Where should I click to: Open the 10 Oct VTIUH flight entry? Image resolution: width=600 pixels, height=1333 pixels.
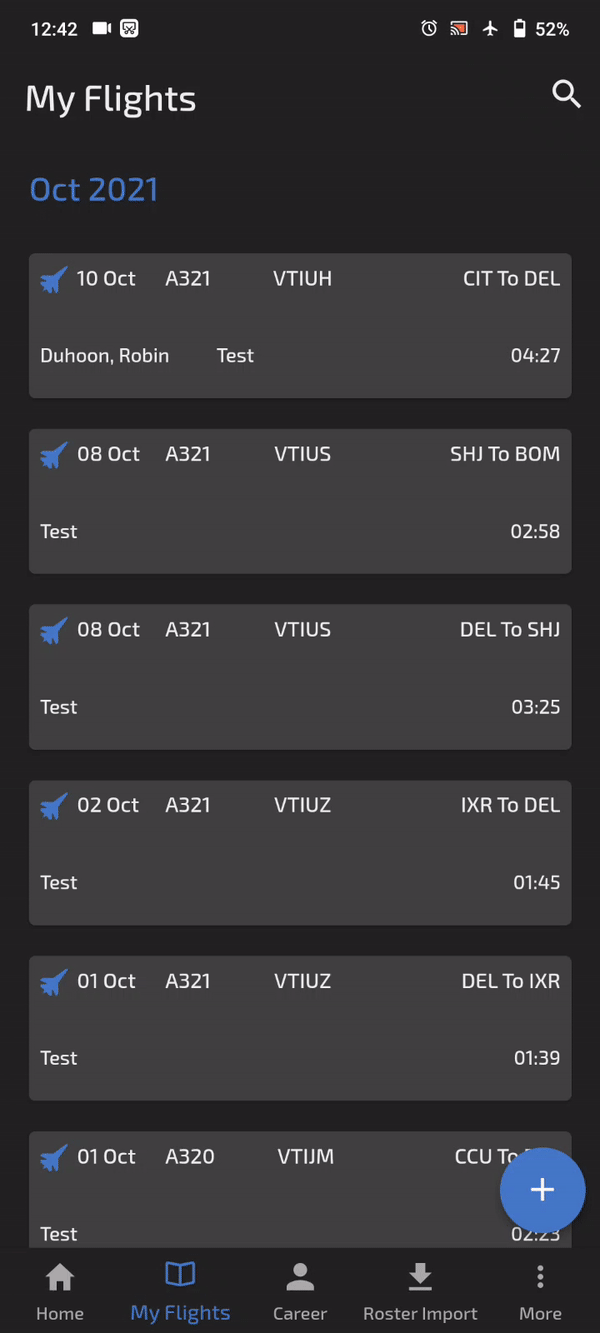(300, 325)
